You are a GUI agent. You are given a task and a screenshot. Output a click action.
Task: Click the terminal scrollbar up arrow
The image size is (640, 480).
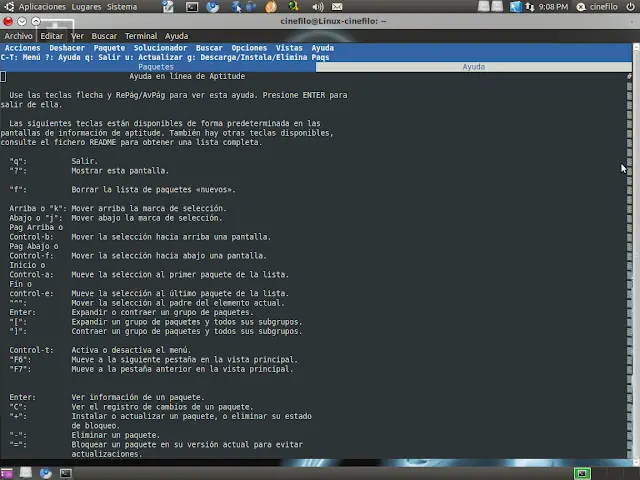click(636, 47)
